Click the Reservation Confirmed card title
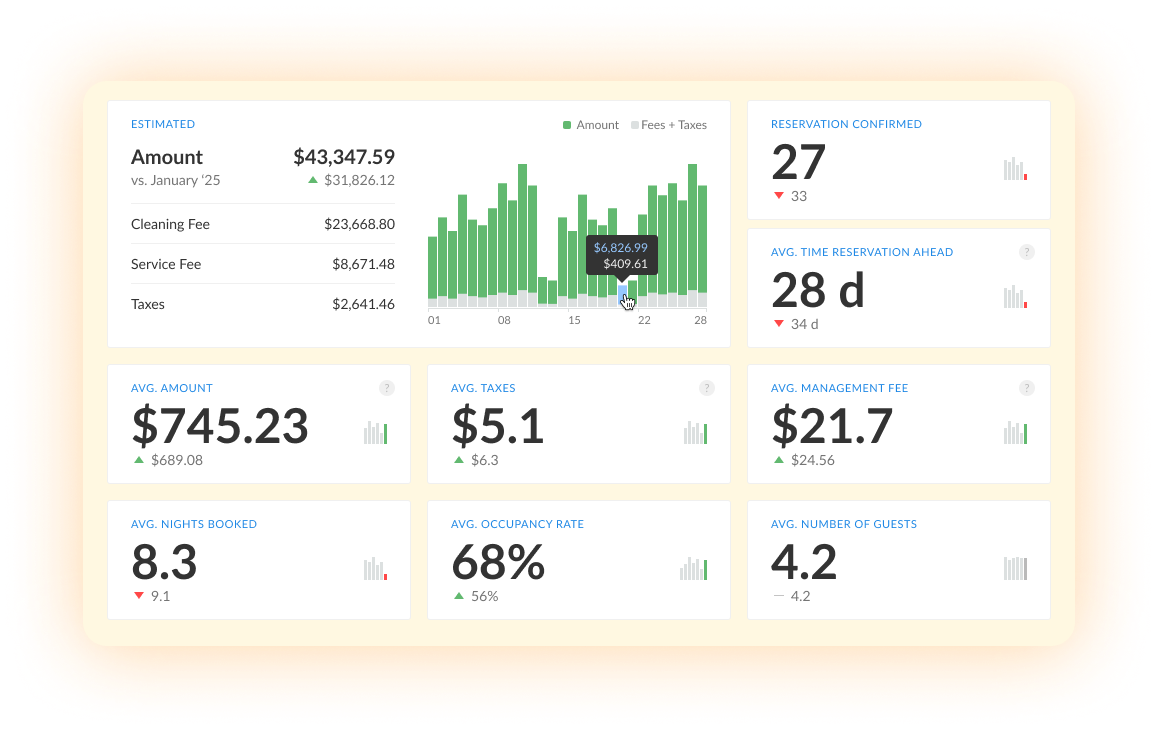 coord(846,124)
